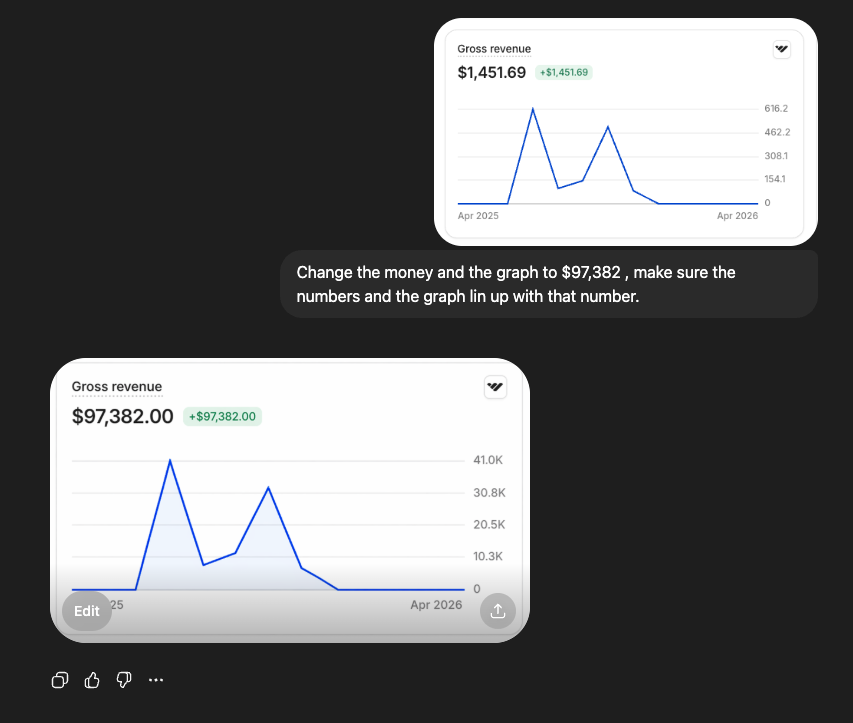853x723 pixels.
Task: Give the response a thumbs up
Action: click(92, 680)
